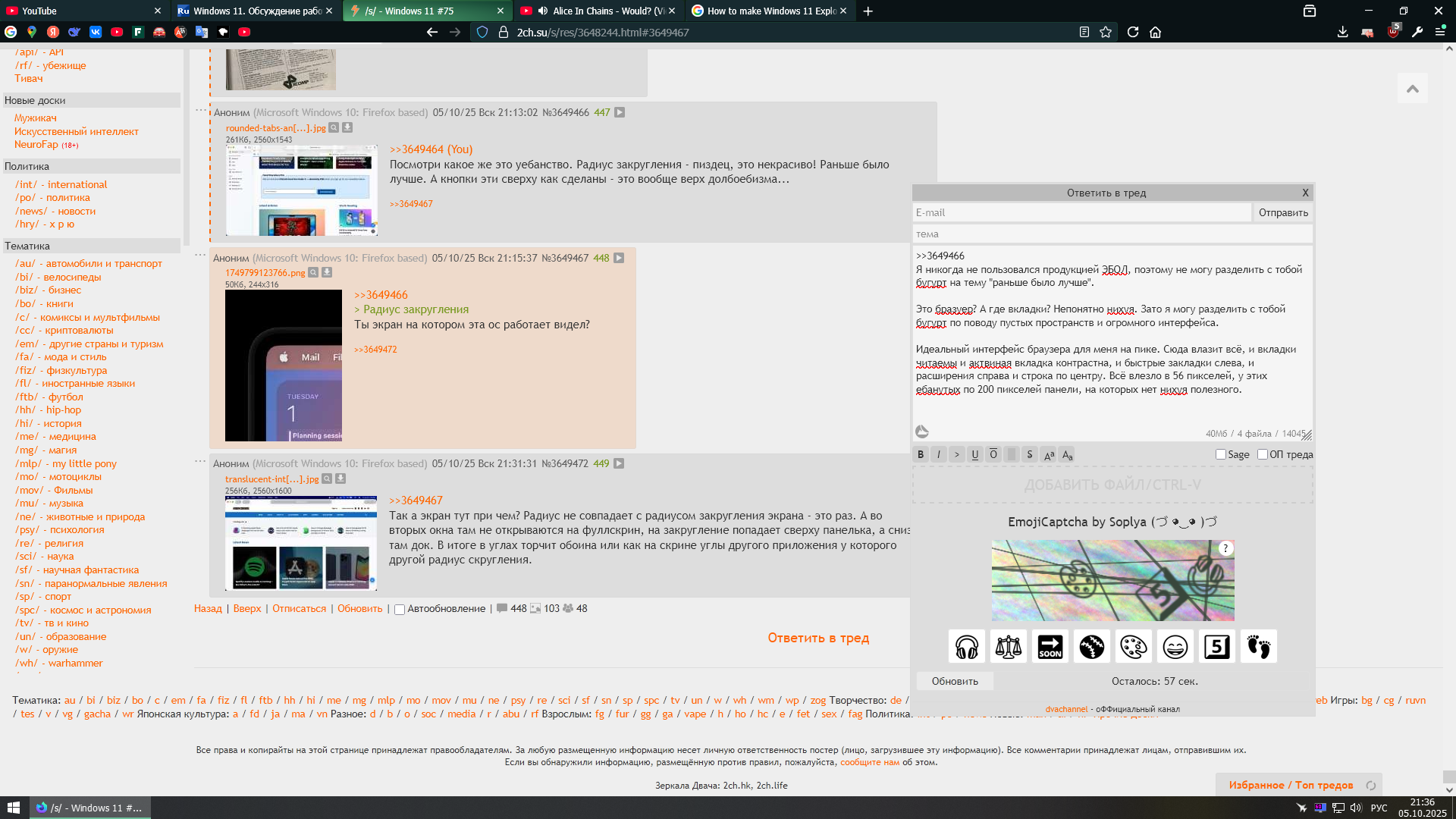The height and width of the screenshot is (819, 1456).
Task: Choose the balance scales emoji tile
Action: coord(1009,647)
